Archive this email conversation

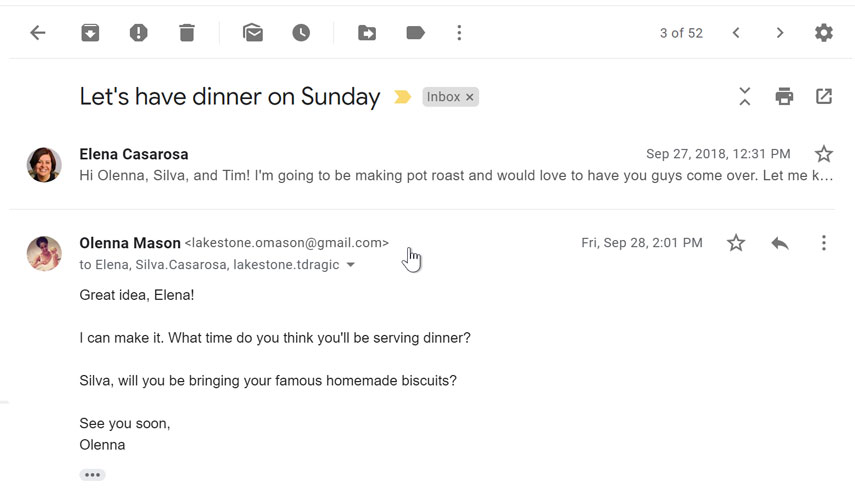[x=90, y=33]
